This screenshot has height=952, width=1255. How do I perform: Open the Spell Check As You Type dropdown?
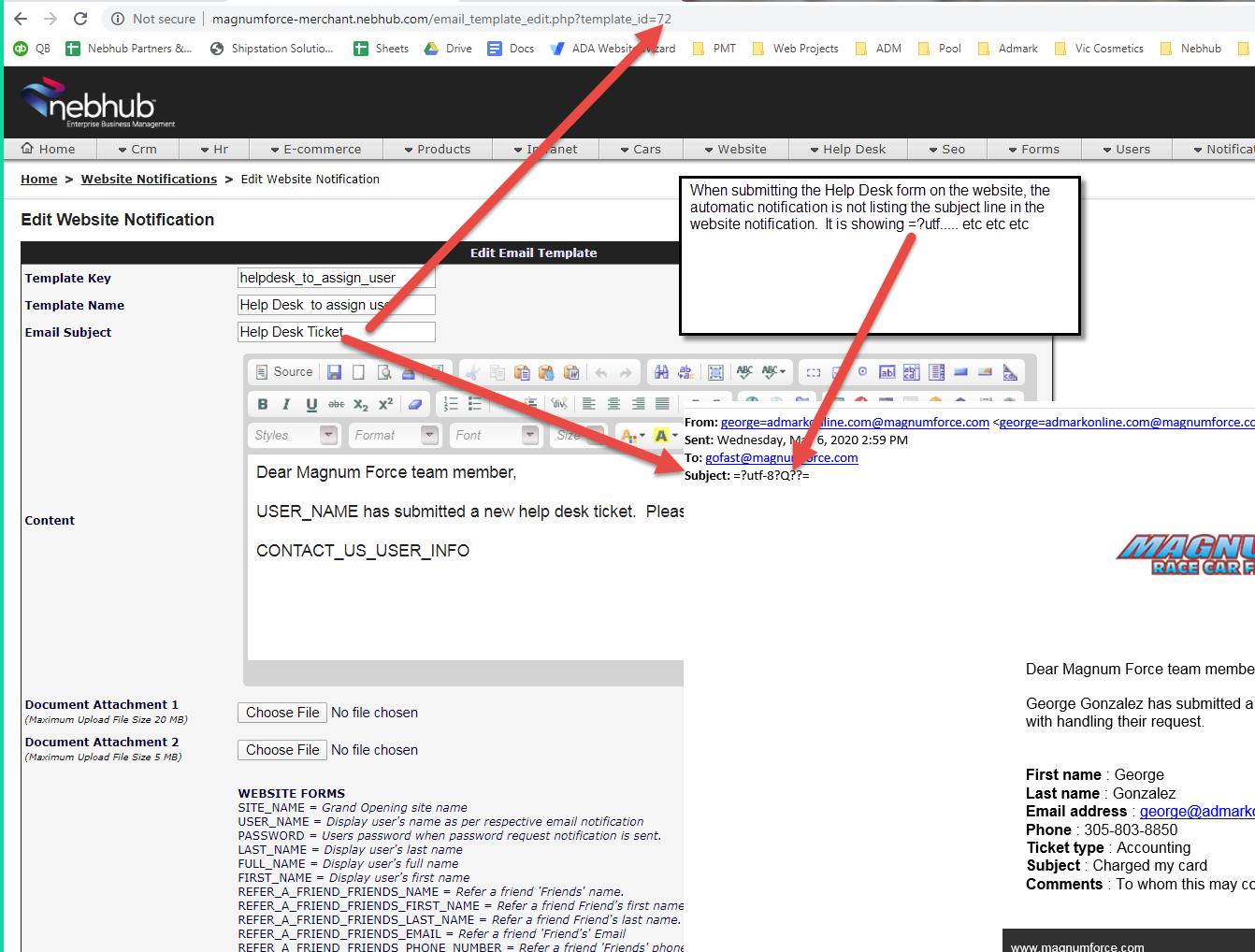click(x=774, y=372)
